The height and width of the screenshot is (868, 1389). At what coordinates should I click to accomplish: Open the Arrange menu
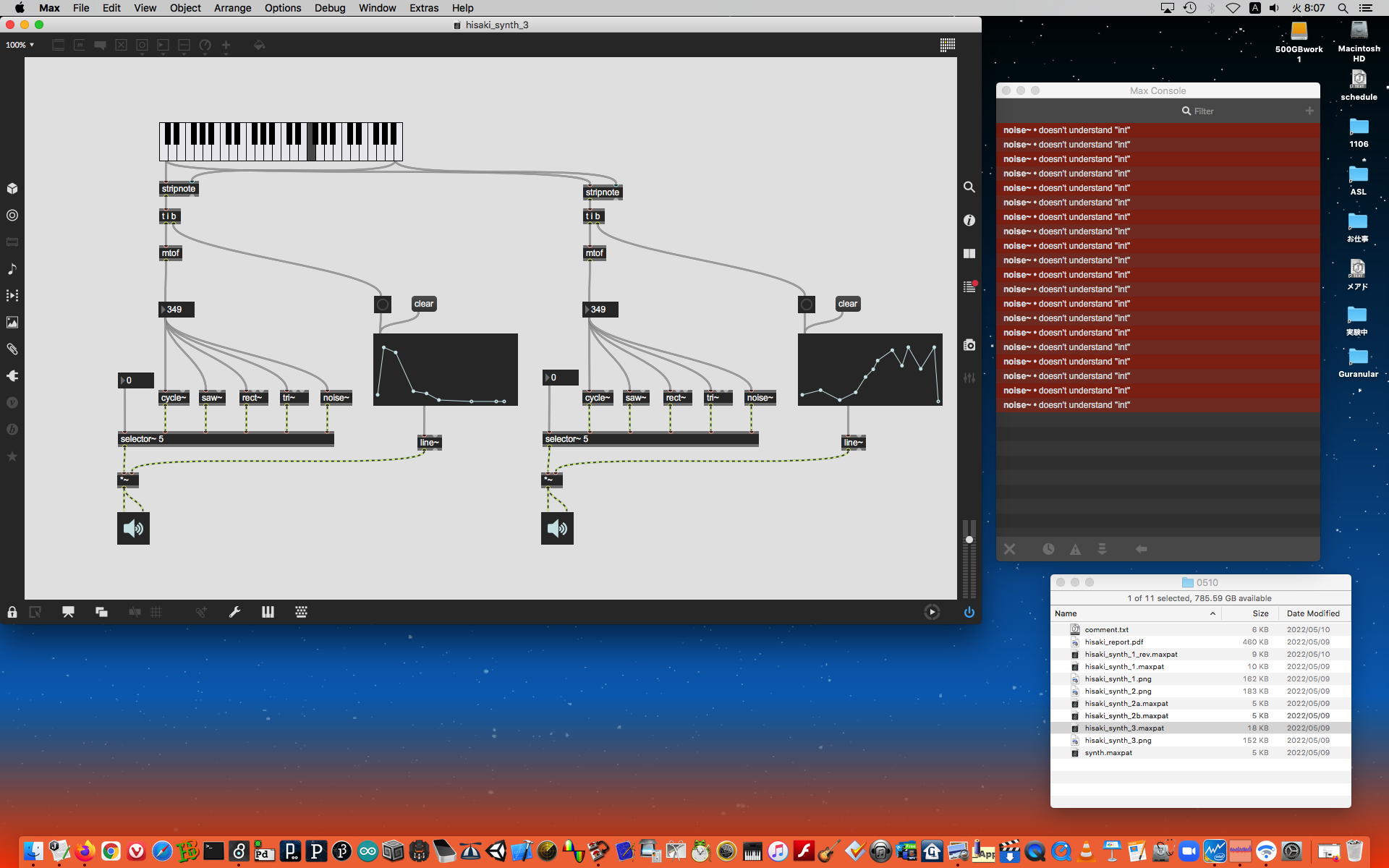click(232, 8)
